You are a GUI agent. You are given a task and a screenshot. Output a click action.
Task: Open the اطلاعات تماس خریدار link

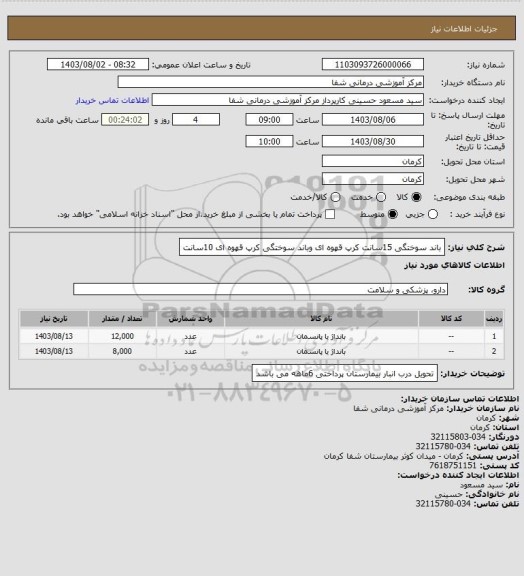coord(112,100)
